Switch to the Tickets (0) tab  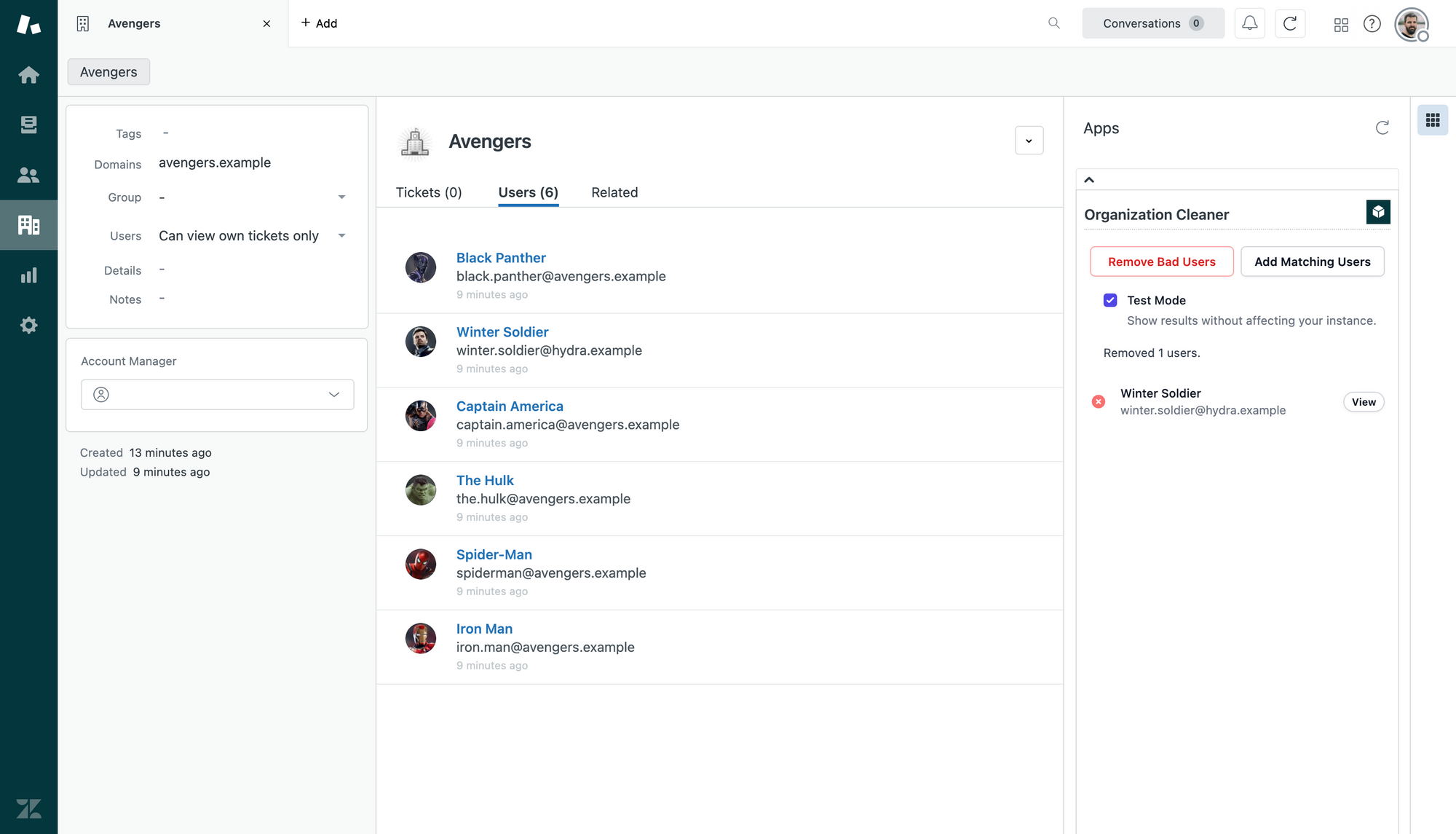tap(429, 192)
